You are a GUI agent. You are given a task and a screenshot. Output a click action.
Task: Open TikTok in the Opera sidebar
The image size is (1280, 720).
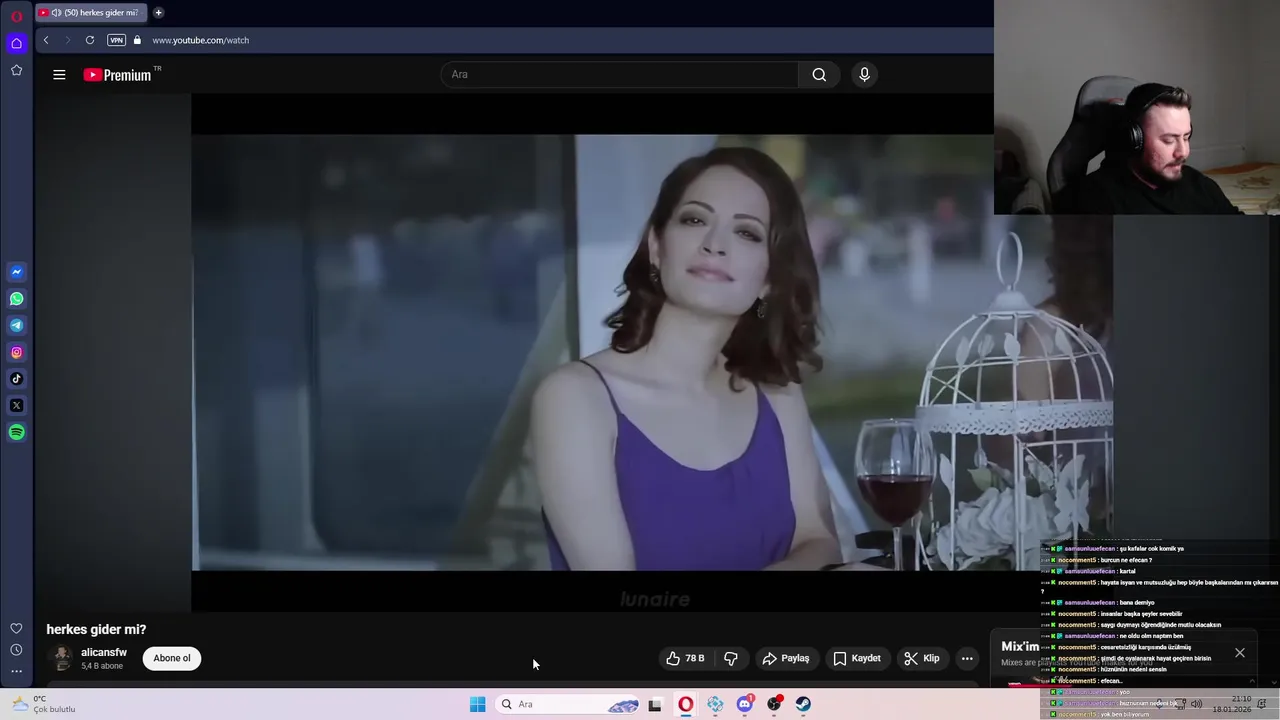tap(16, 379)
